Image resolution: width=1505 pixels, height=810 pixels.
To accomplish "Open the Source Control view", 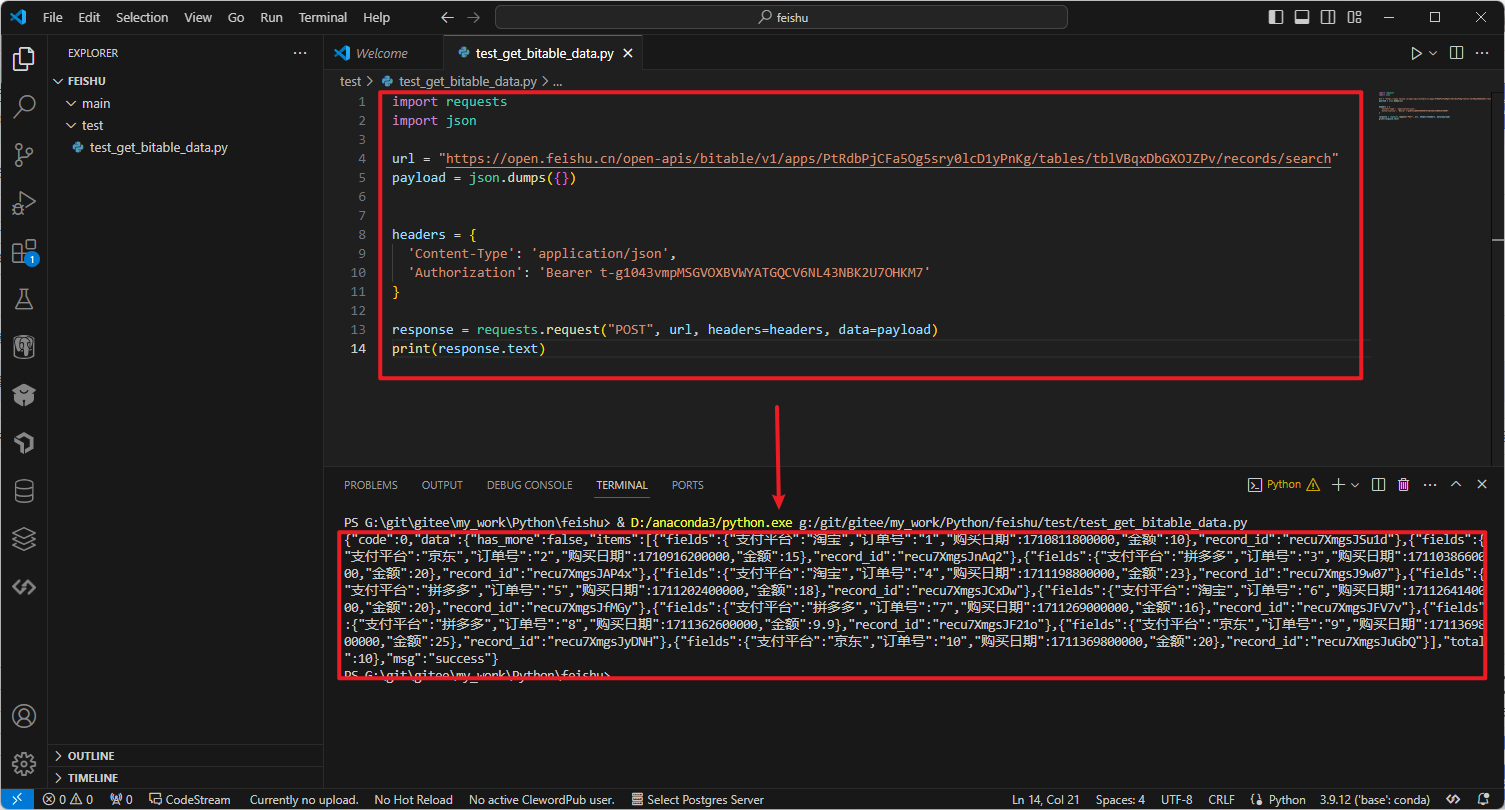I will [x=24, y=155].
